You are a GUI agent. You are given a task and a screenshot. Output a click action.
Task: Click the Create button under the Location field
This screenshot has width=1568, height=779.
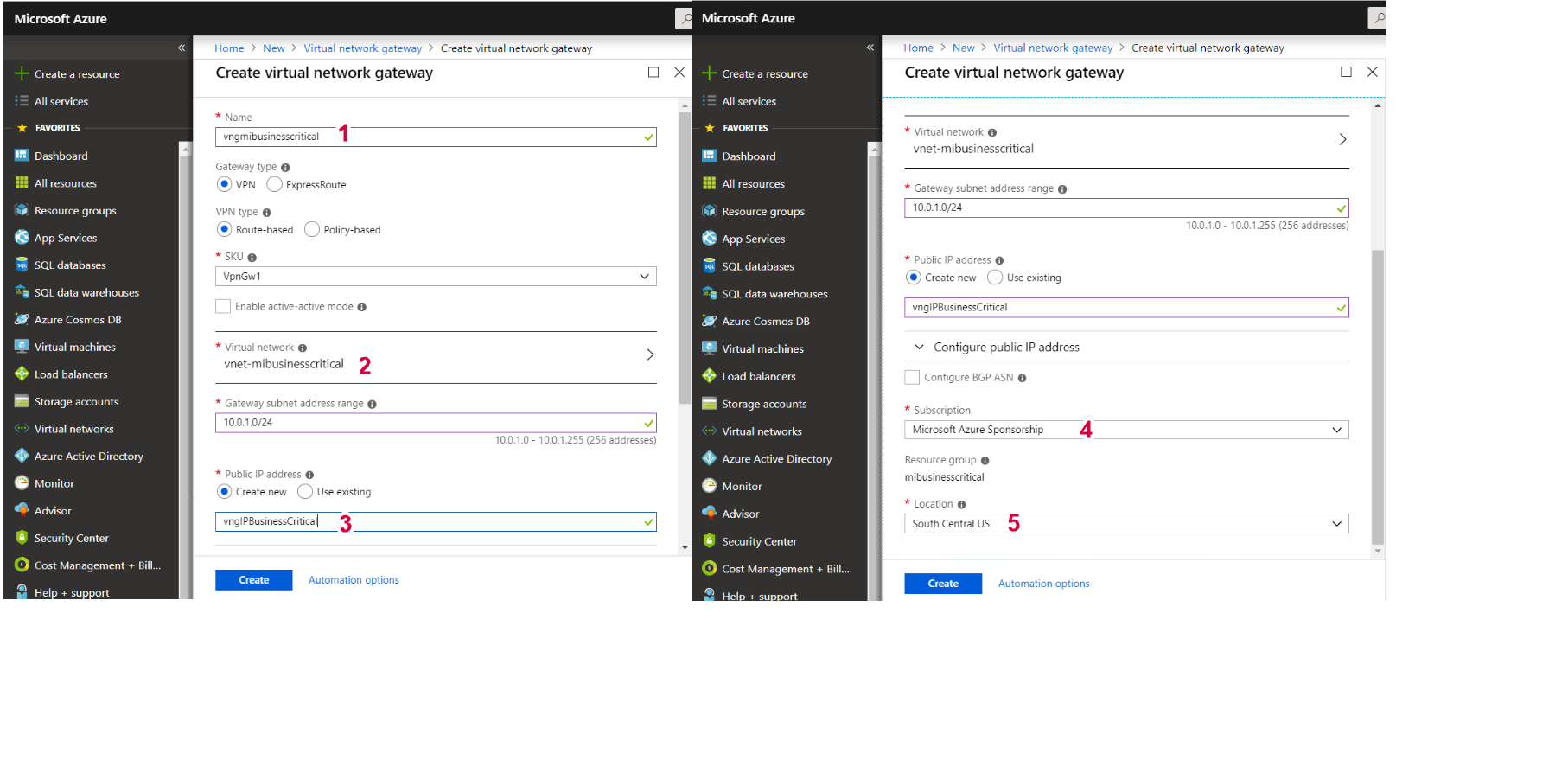942,584
